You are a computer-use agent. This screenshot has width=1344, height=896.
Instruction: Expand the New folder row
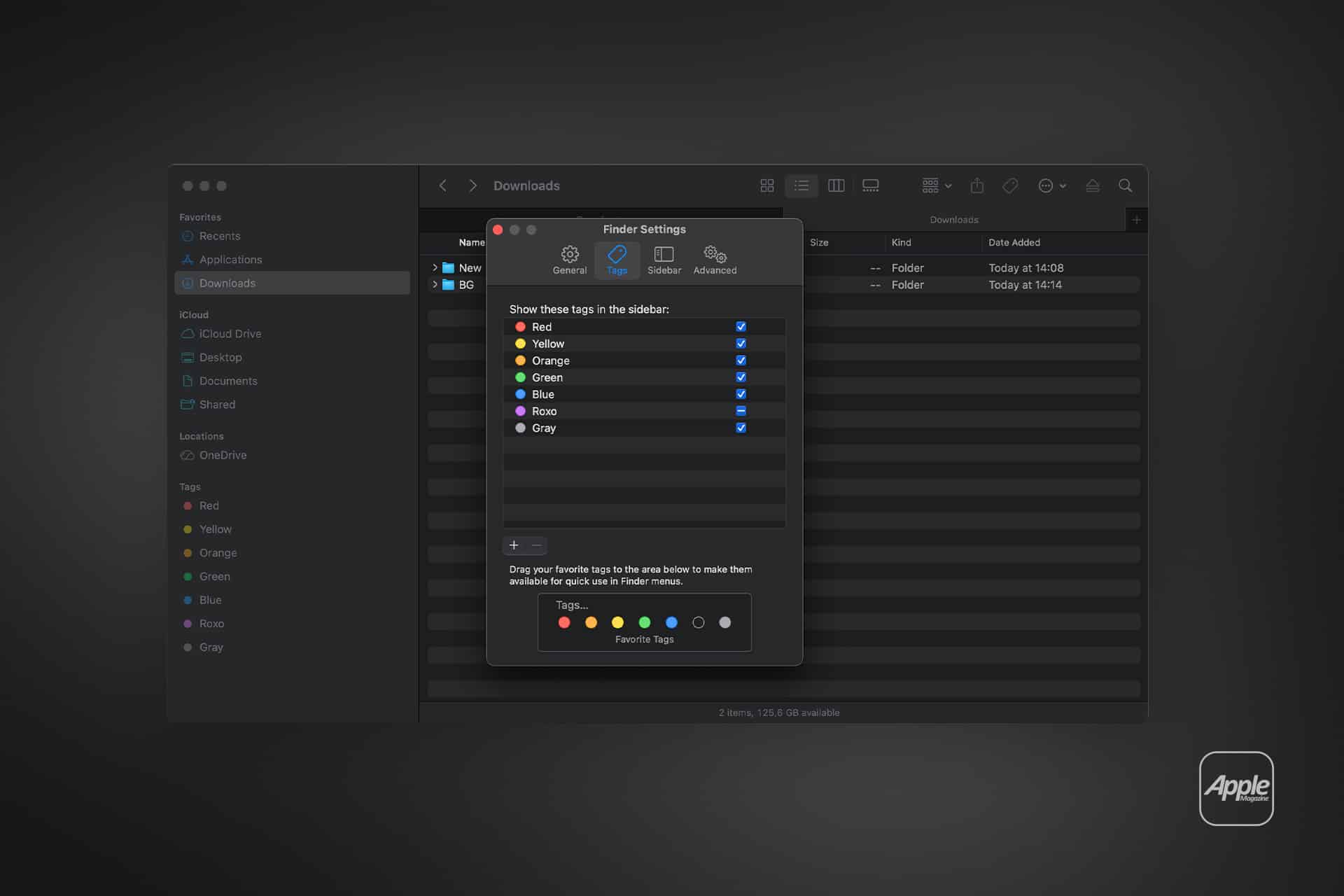(435, 267)
